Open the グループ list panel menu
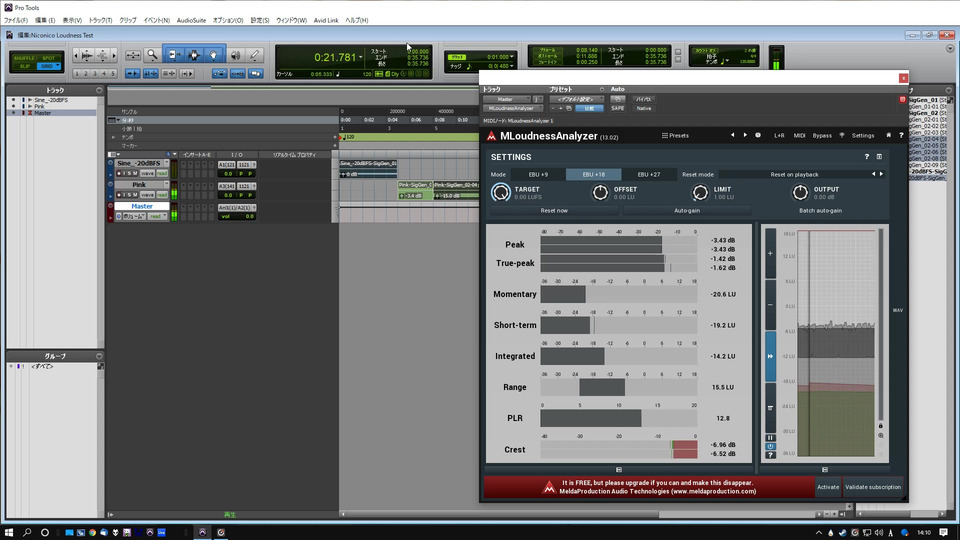This screenshot has height=540, width=960. tap(99, 356)
